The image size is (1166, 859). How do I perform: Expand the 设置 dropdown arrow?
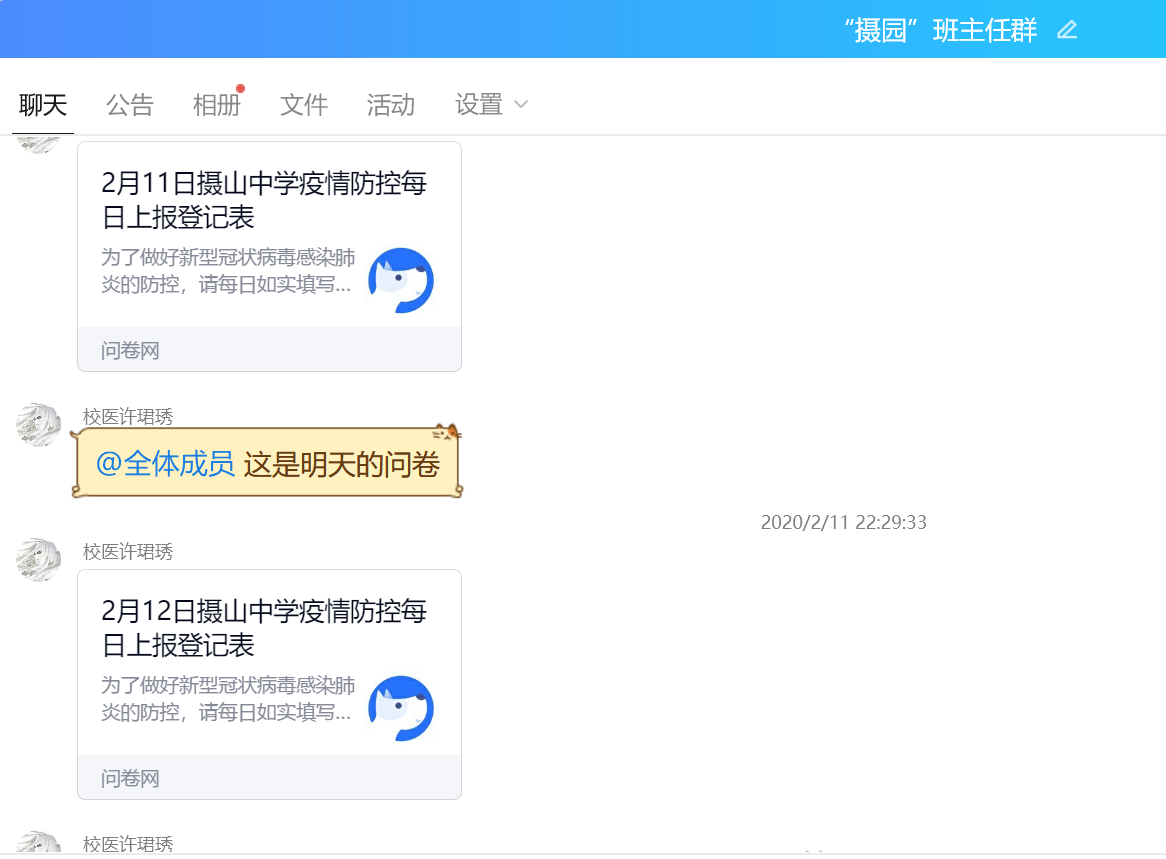(x=521, y=105)
